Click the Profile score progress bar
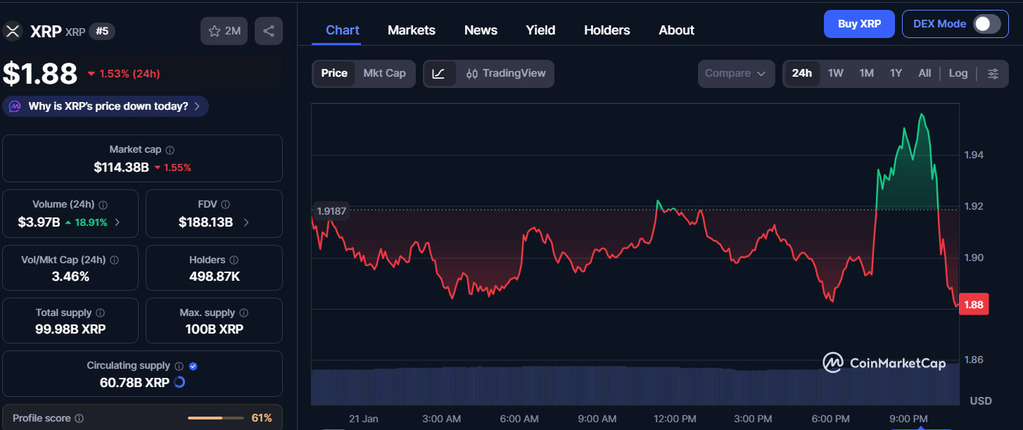The image size is (1023, 430). (215, 417)
